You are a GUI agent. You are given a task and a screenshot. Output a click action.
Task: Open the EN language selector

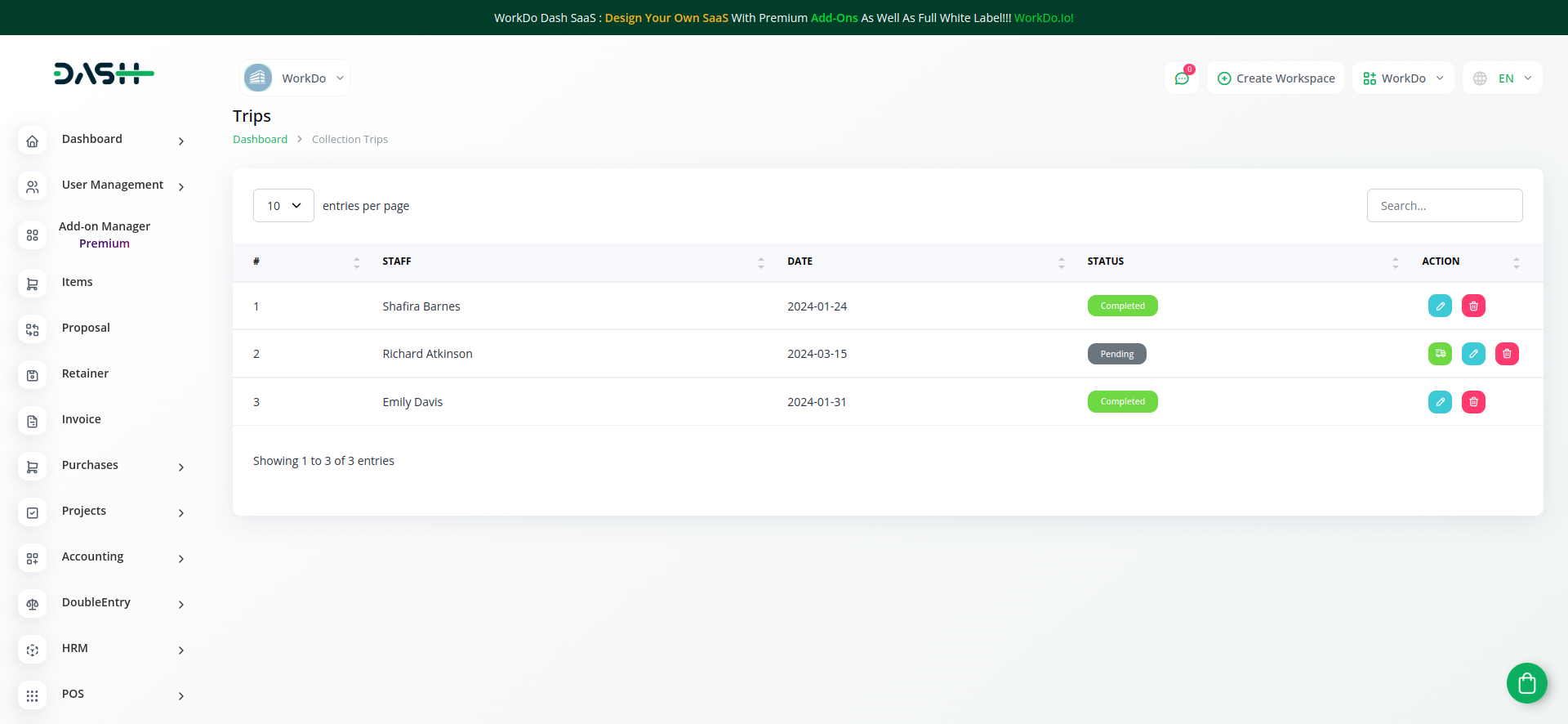pyautogui.click(x=1503, y=78)
